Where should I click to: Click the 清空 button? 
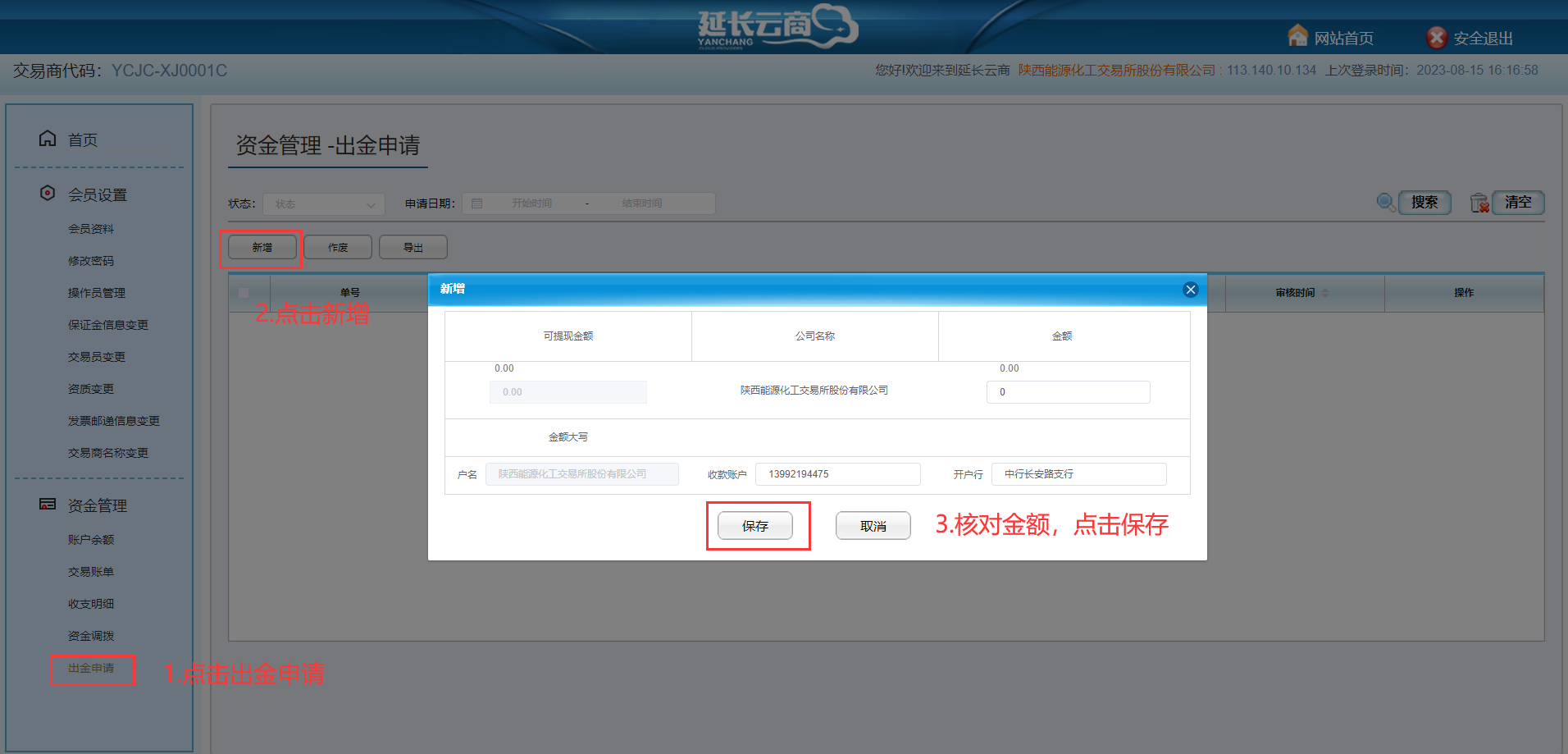point(1518,202)
